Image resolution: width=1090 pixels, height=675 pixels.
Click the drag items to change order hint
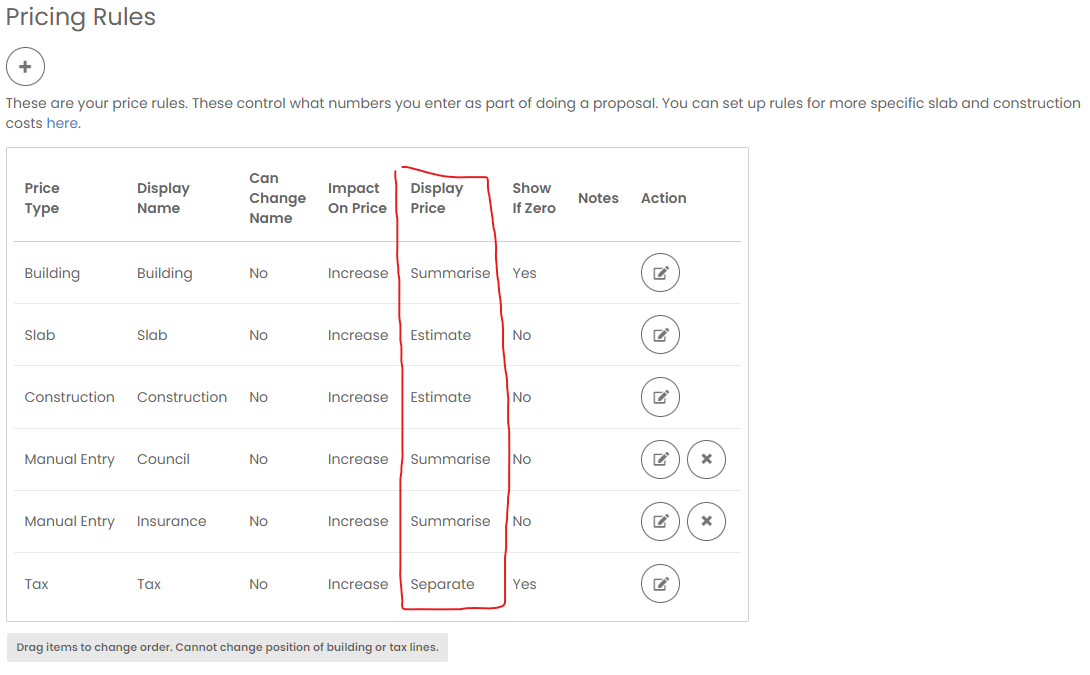tap(227, 647)
